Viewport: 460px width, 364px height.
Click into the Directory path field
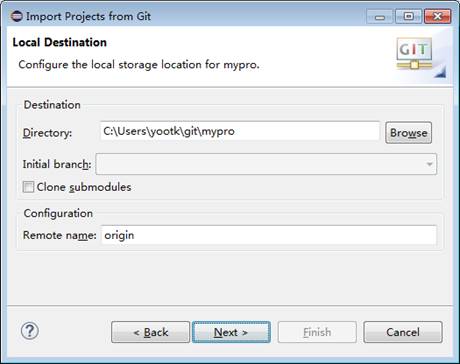click(240, 131)
